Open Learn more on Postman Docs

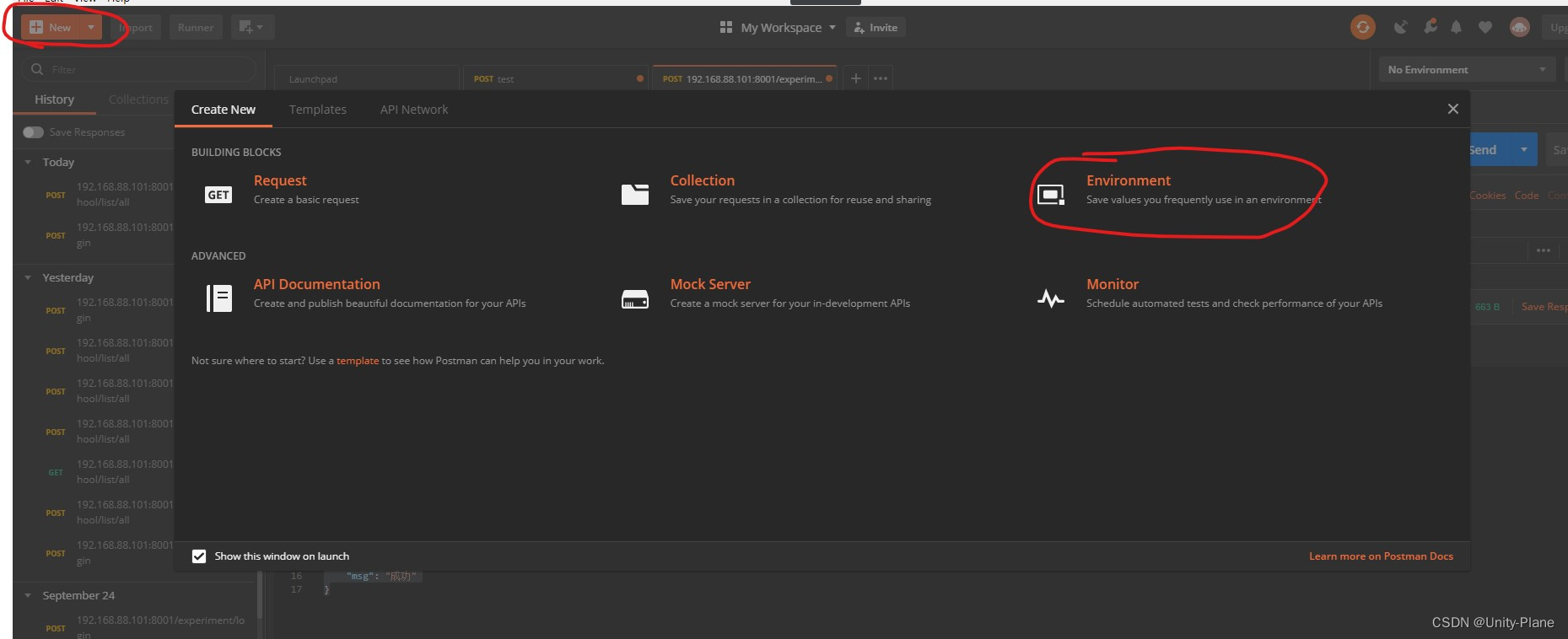coord(1381,556)
